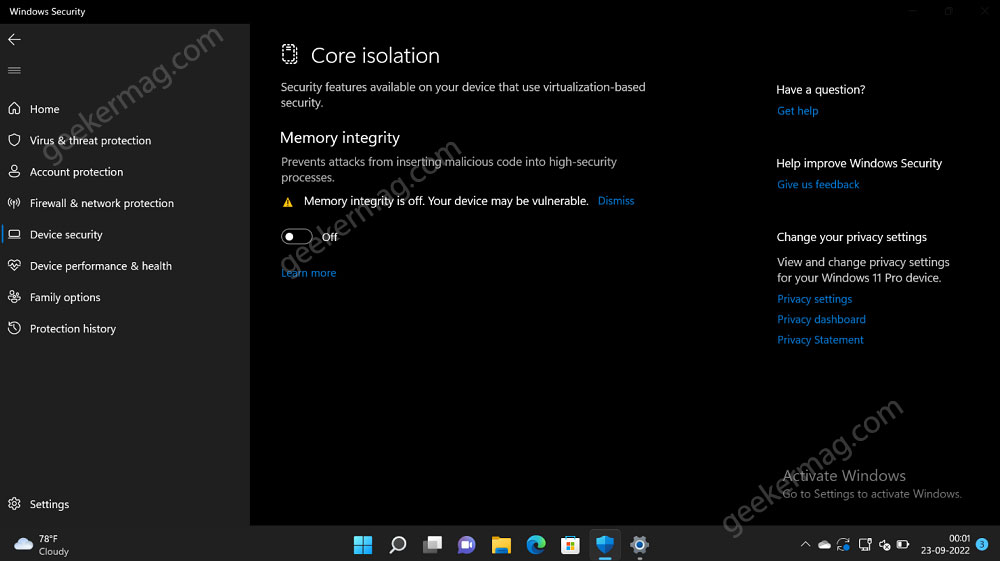1000x561 pixels.
Task: Launch Microsoft Edge from the taskbar
Action: [536, 544]
